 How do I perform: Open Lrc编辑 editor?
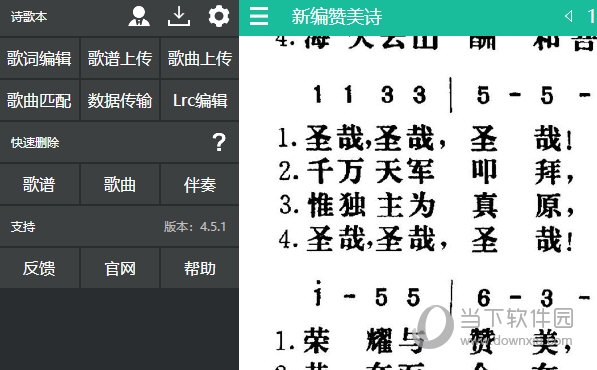(x=200, y=100)
